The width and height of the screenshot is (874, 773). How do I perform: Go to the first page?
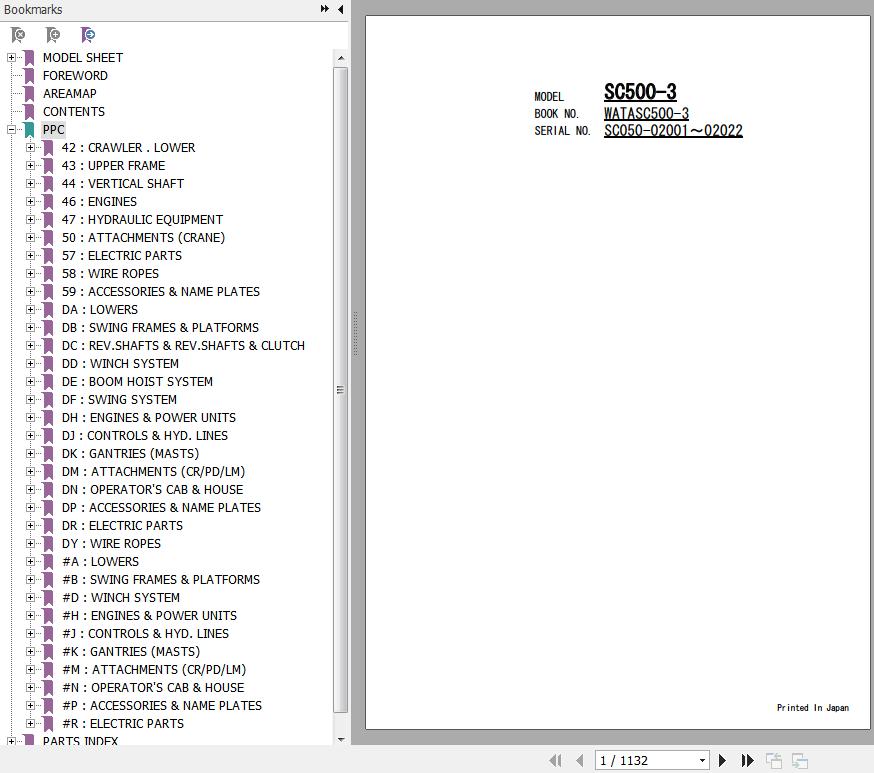pos(555,760)
